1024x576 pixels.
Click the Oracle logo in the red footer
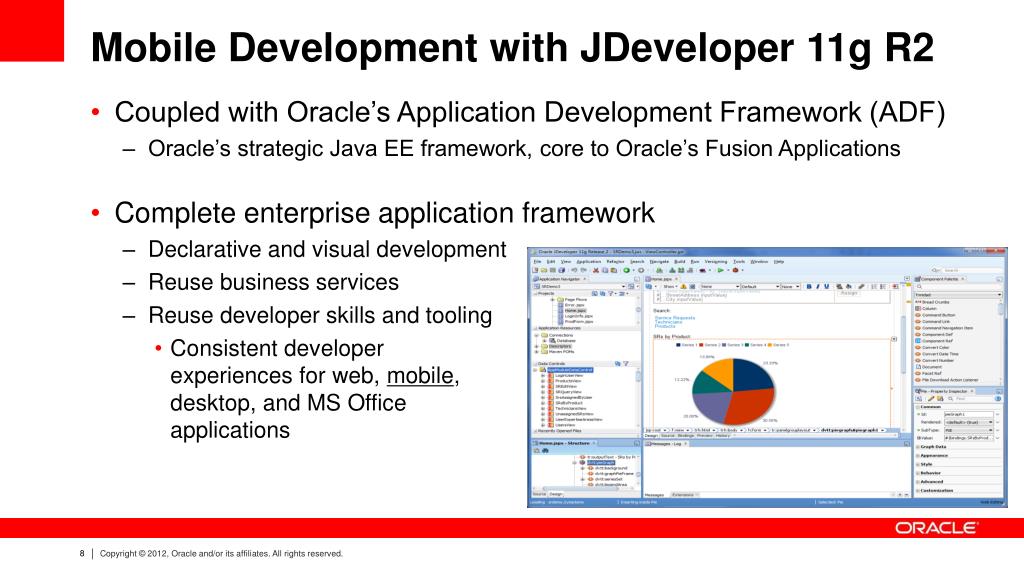(x=936, y=528)
